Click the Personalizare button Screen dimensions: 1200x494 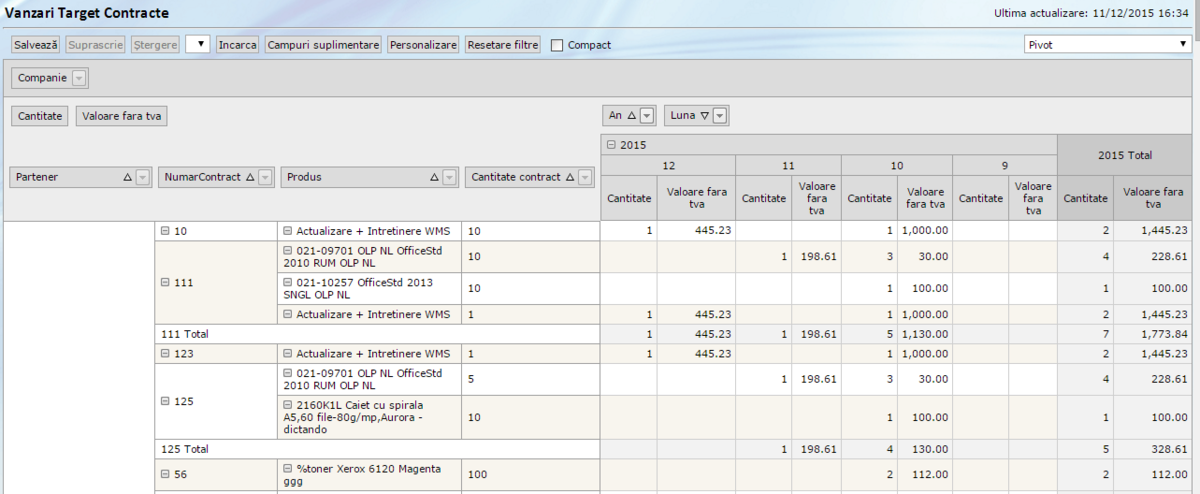[423, 45]
